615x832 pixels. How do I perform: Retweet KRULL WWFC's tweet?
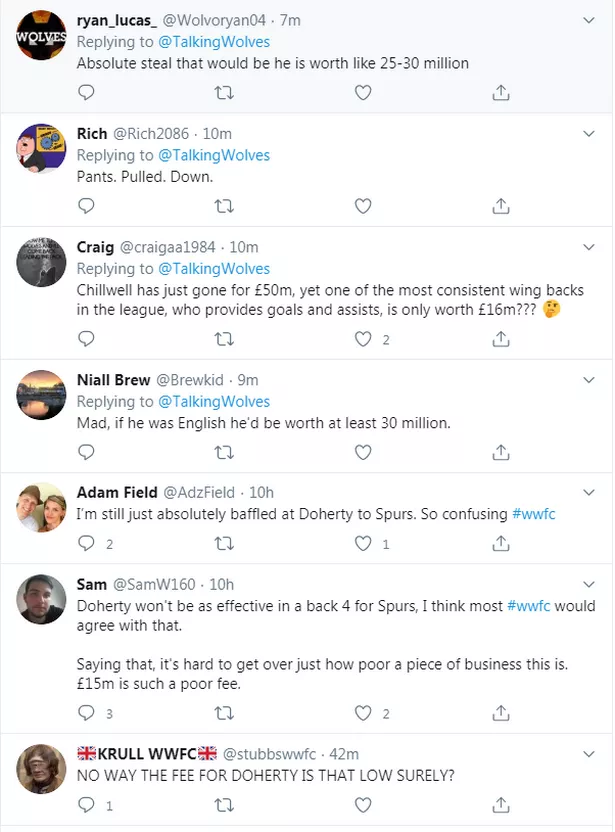(225, 804)
